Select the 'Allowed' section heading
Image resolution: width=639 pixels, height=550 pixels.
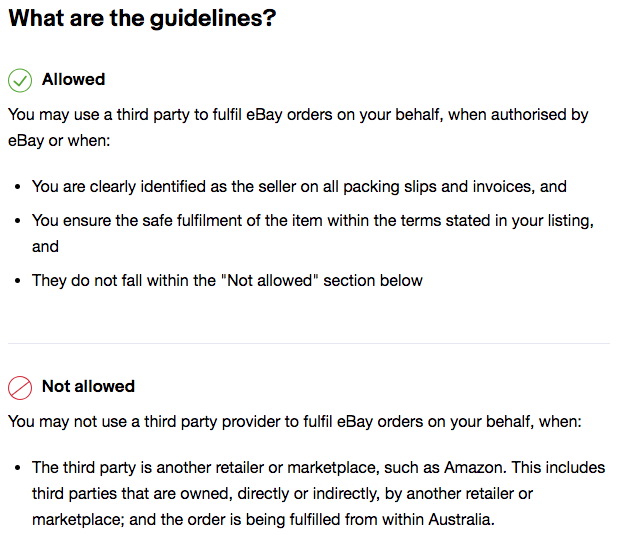73,79
